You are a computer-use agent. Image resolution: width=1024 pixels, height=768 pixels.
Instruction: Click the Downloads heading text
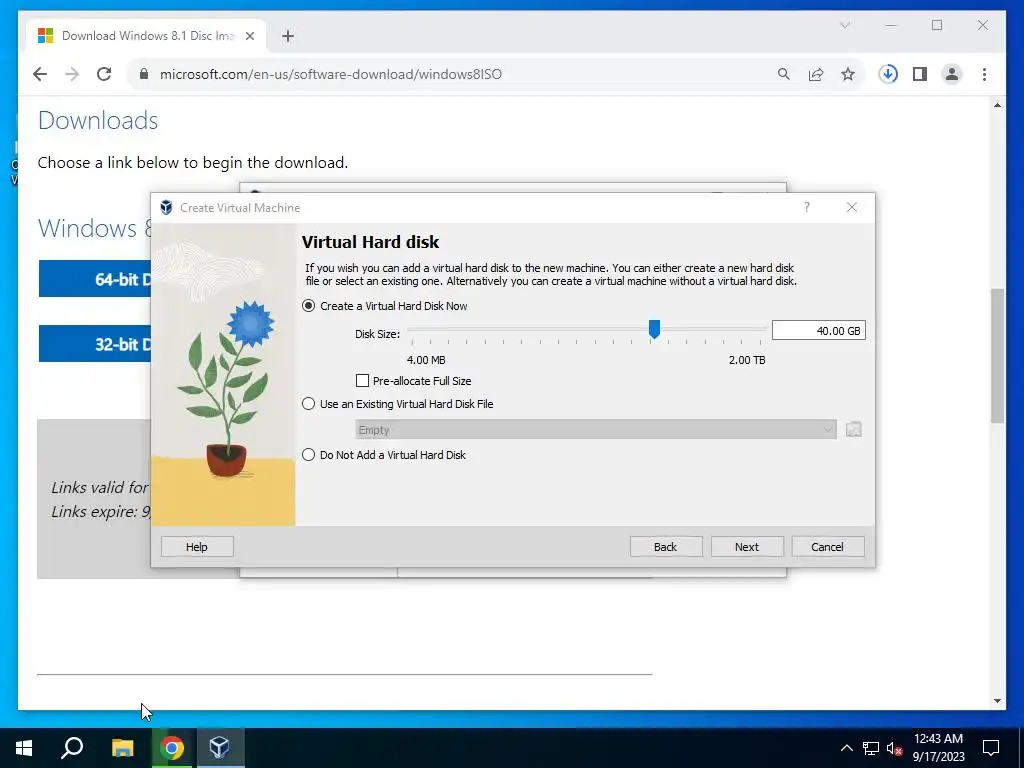click(x=98, y=121)
